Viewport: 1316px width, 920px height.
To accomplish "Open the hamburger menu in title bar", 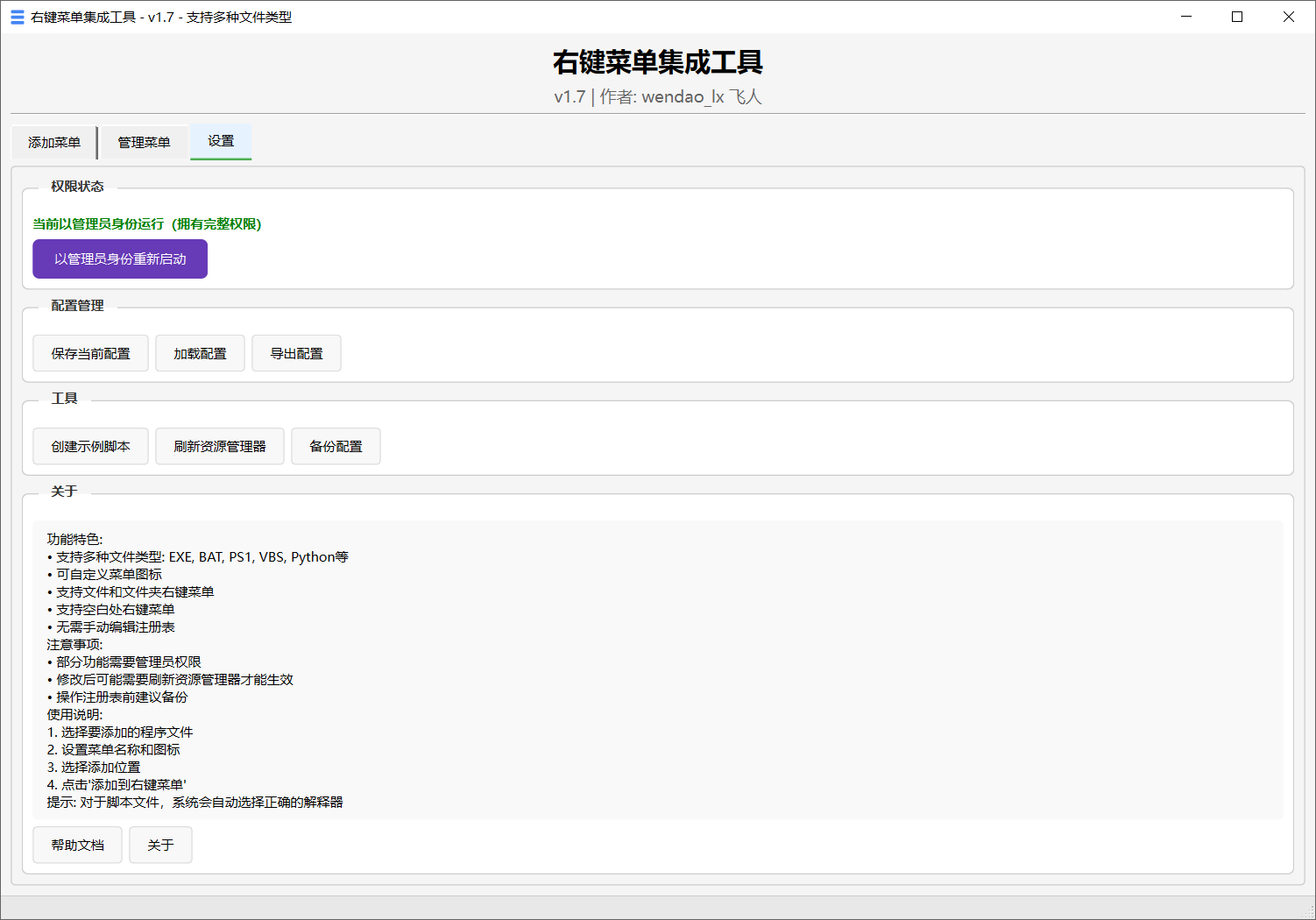I will click(x=17, y=17).
